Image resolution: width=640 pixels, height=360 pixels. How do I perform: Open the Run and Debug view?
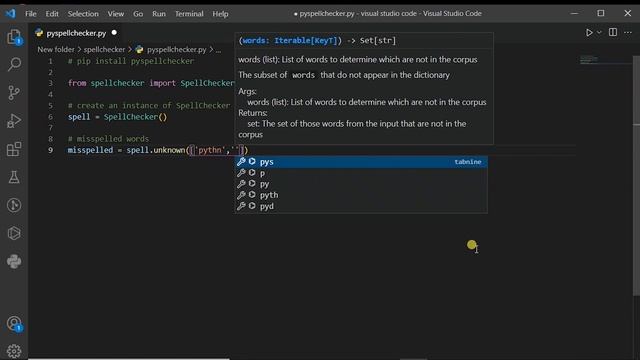click(x=14, y=121)
